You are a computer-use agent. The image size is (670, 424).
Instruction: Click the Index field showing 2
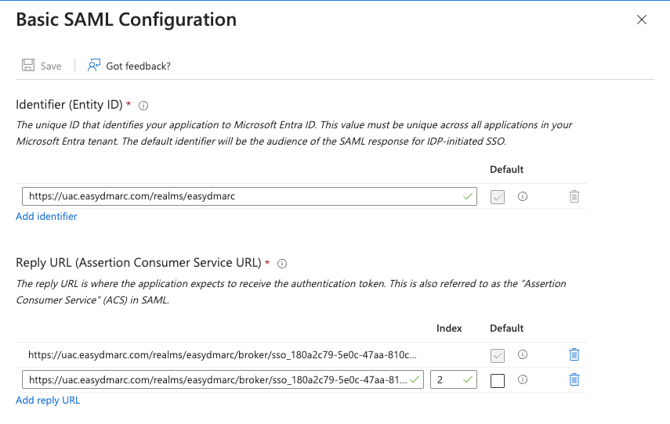click(x=453, y=380)
